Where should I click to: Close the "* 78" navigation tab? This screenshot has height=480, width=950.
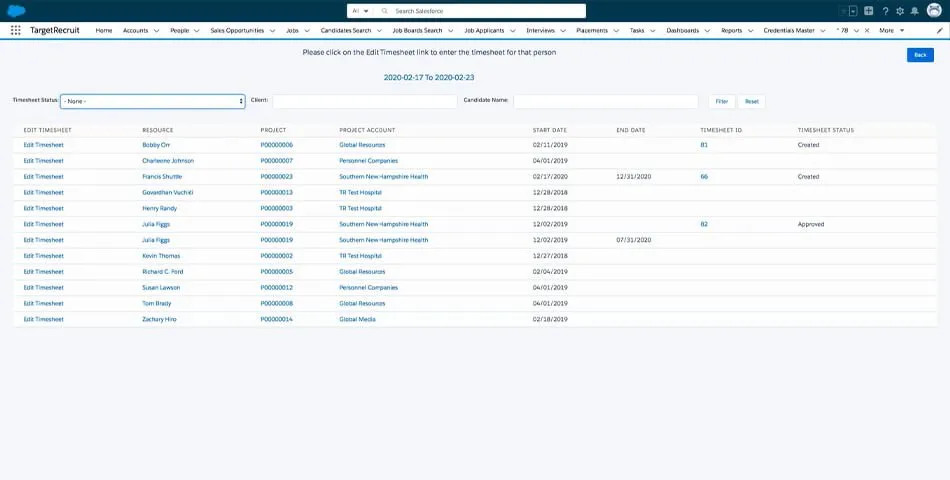[x=866, y=31]
